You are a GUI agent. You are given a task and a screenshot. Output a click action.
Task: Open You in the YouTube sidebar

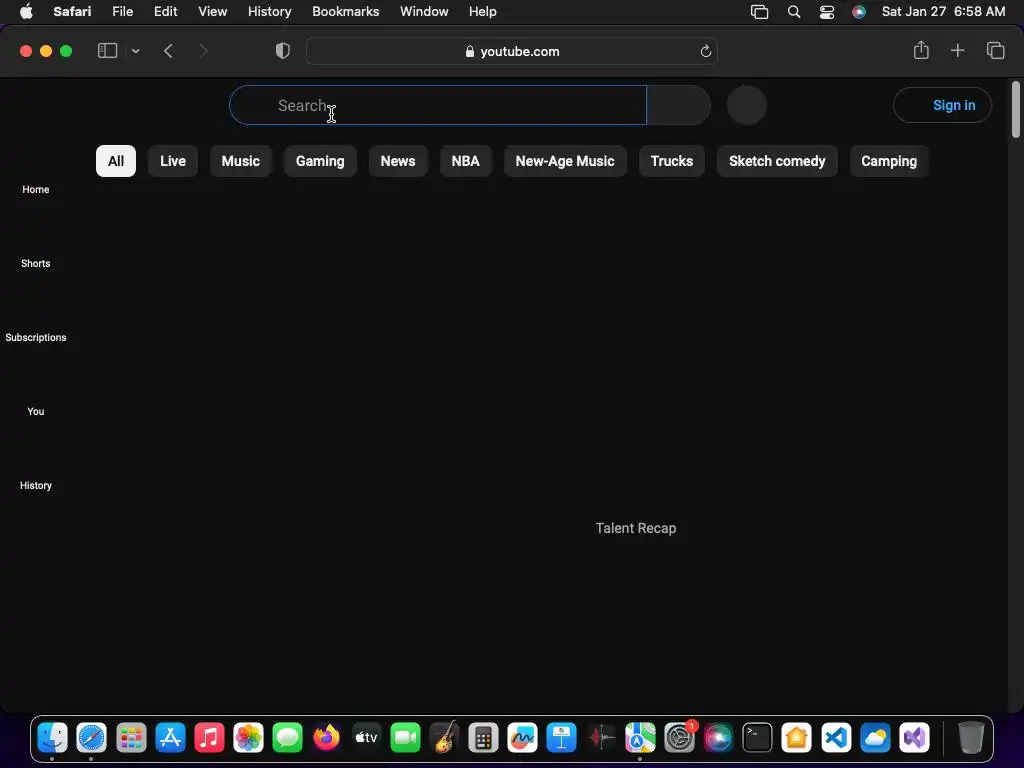click(36, 411)
